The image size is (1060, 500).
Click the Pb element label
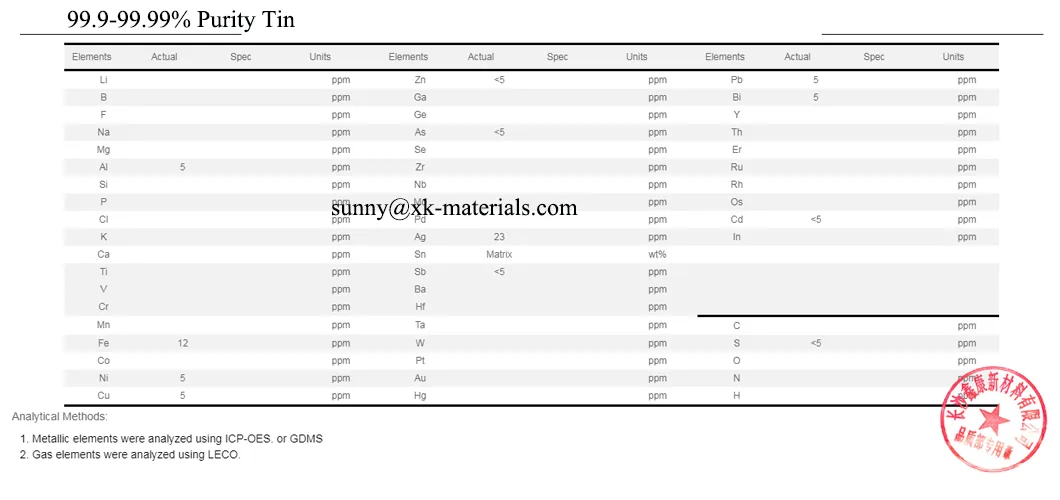737,79
